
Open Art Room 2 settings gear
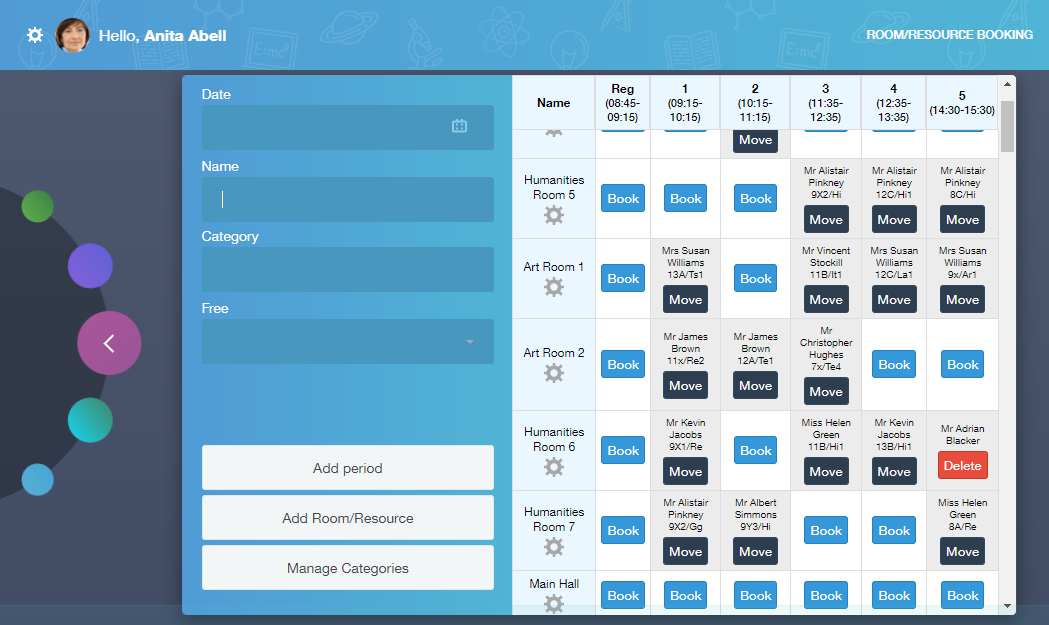(553, 373)
